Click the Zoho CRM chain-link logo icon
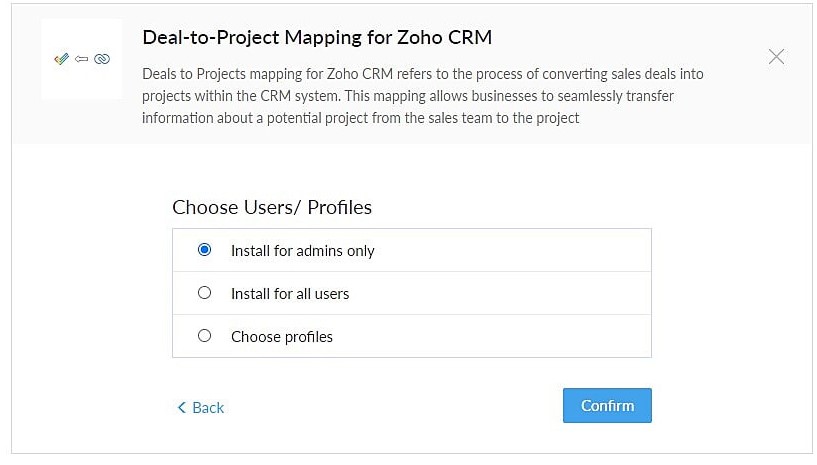Viewport: 817px width, 465px height. (x=102, y=59)
